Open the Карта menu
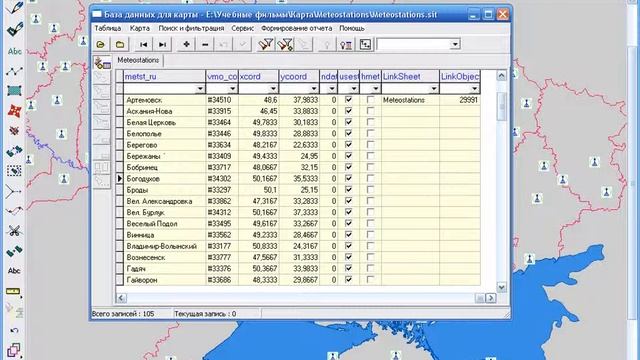The height and width of the screenshot is (360, 640). [140, 28]
